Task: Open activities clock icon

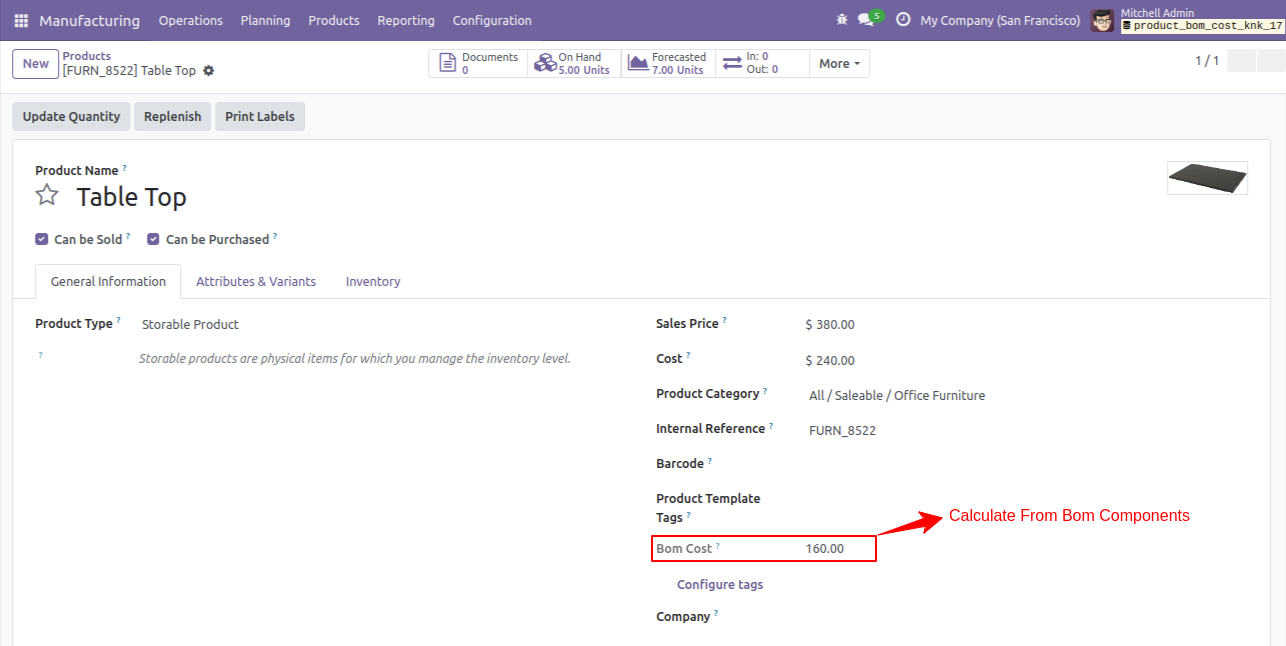Action: 903,20
